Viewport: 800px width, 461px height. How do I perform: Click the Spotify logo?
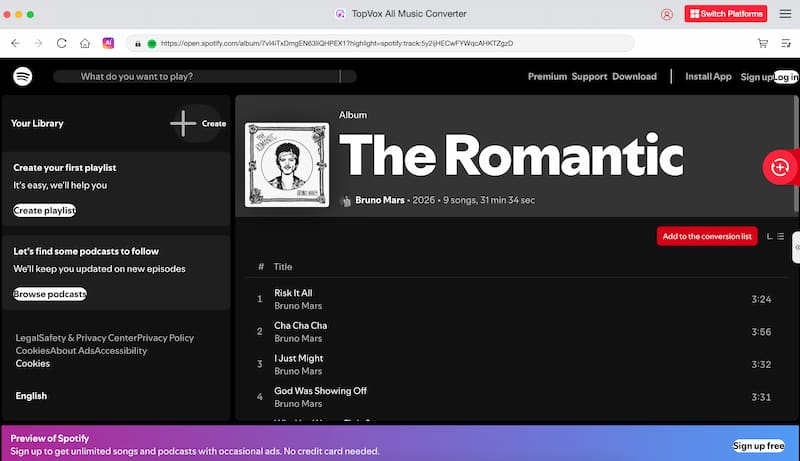22,76
